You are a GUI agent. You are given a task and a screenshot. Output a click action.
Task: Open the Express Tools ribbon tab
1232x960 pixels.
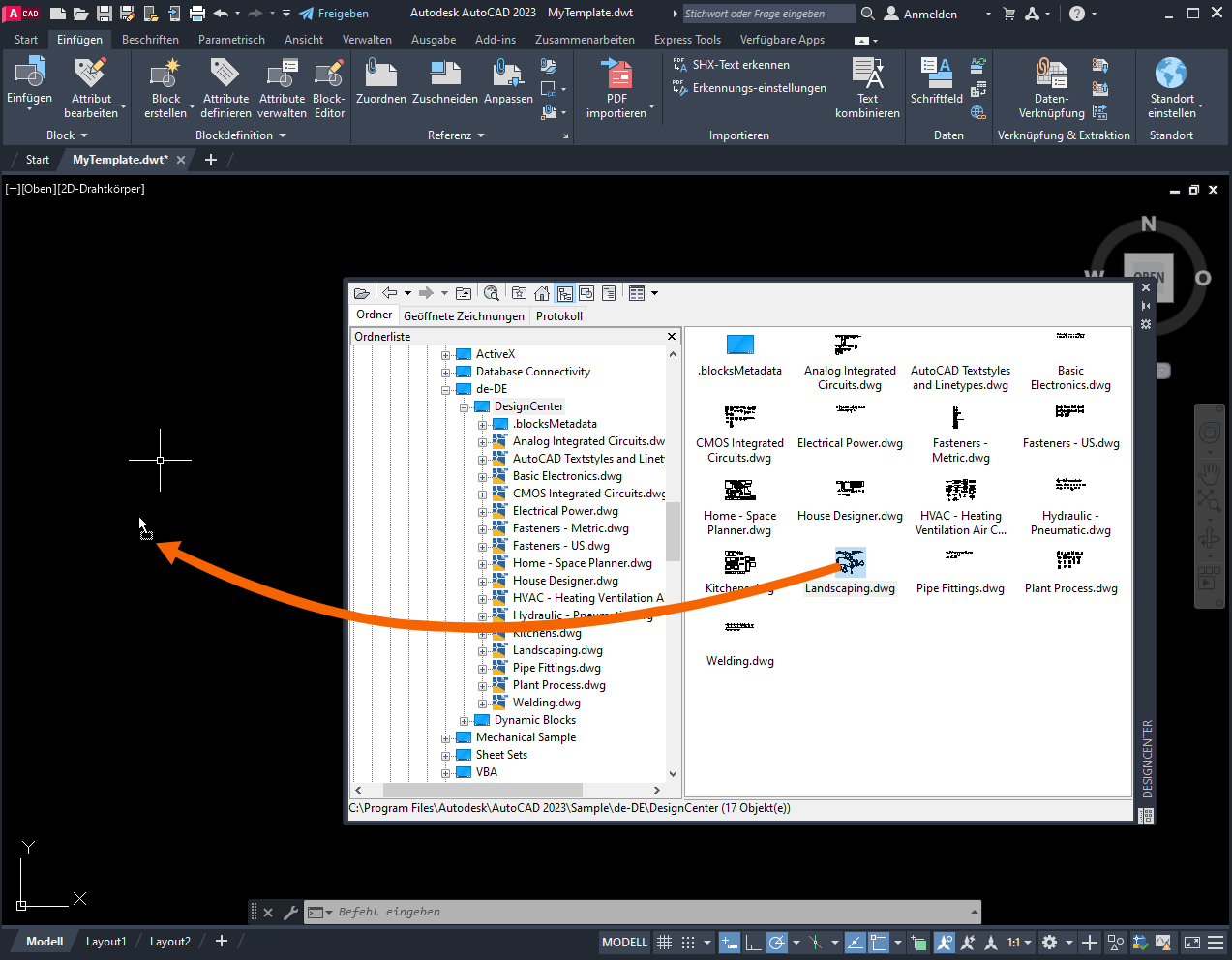(687, 40)
